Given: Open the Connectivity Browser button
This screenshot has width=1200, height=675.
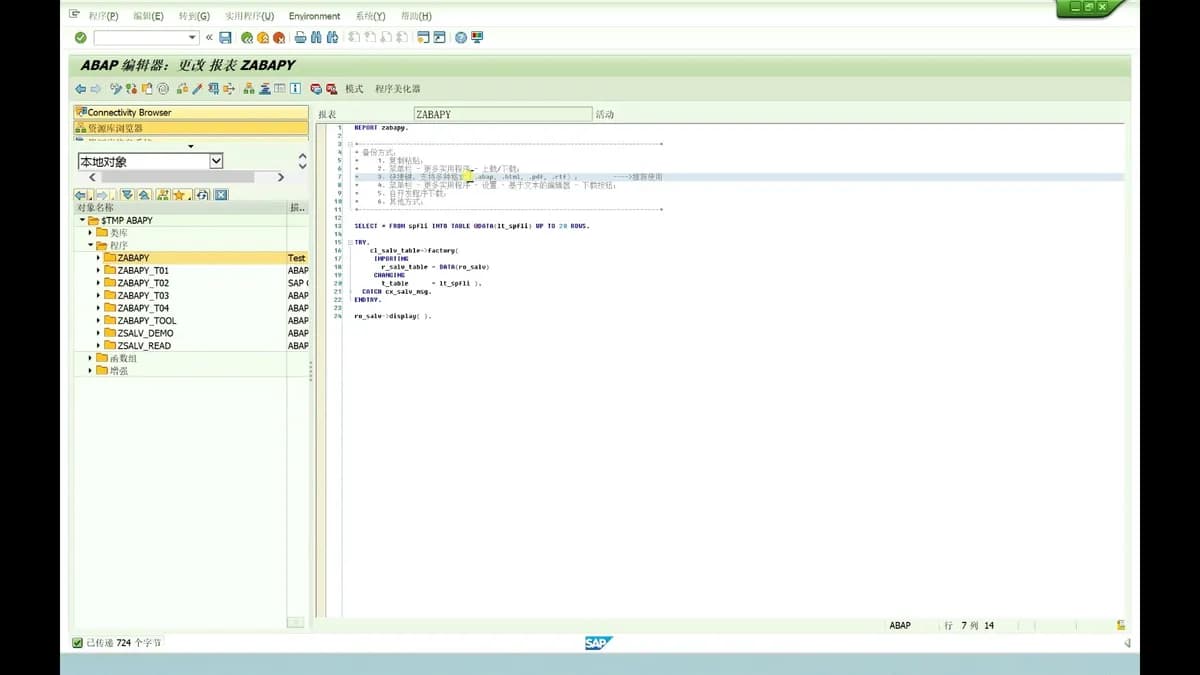Looking at the screenshot, I should [191, 112].
